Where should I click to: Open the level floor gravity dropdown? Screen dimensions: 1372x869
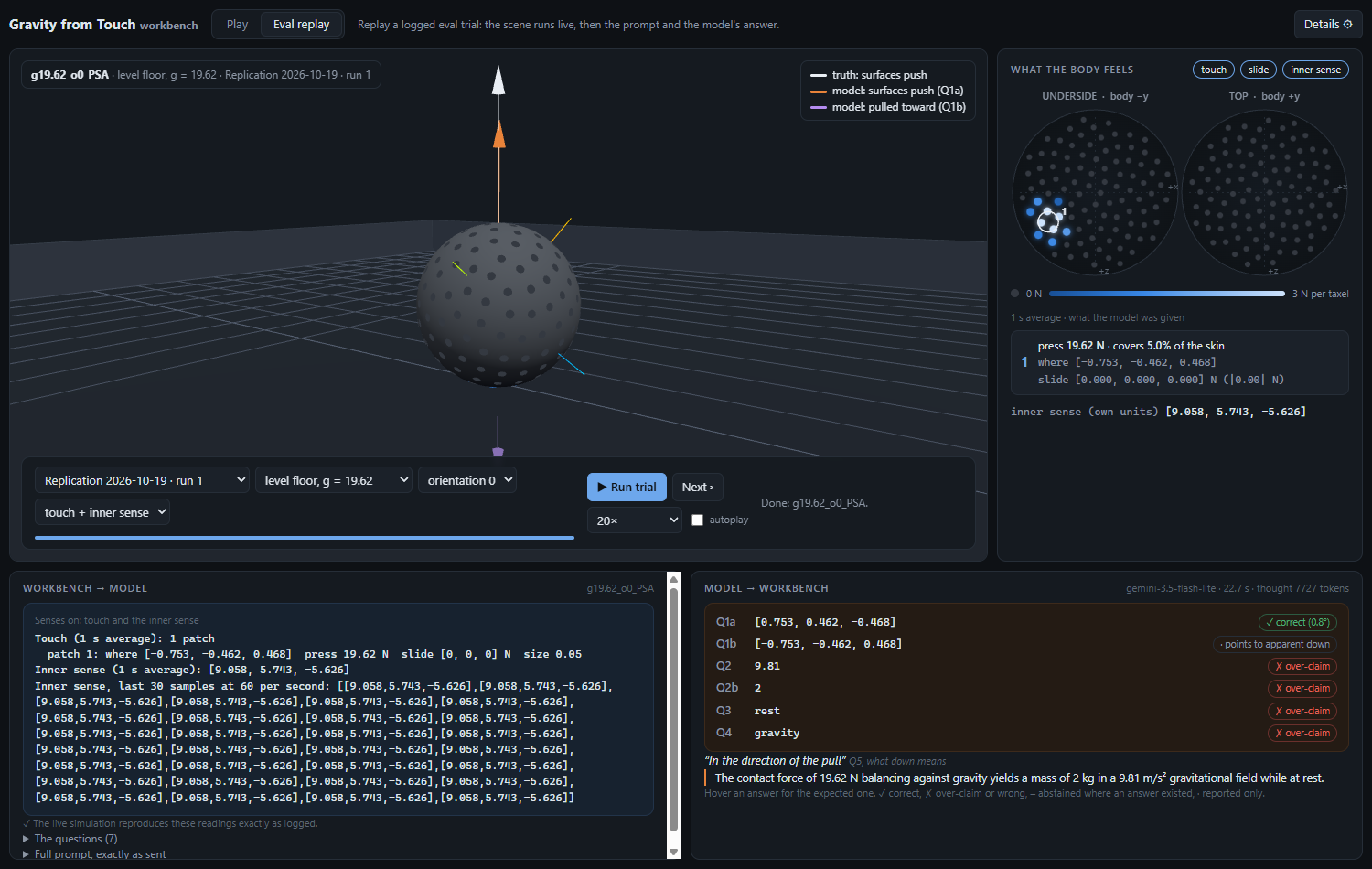[334, 480]
